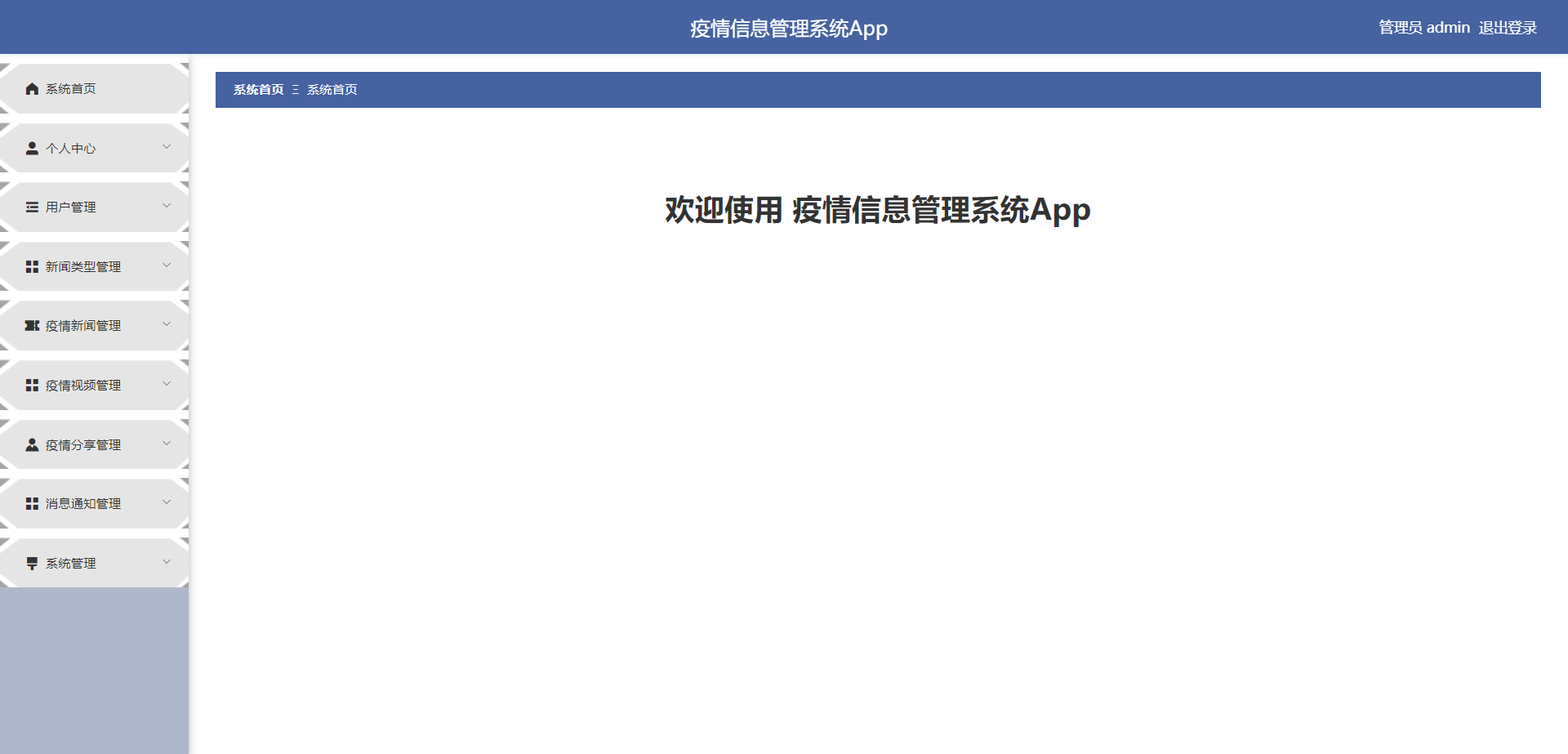Click the breadcrumb separator icon
This screenshot has width=1568, height=754.
pyautogui.click(x=295, y=90)
